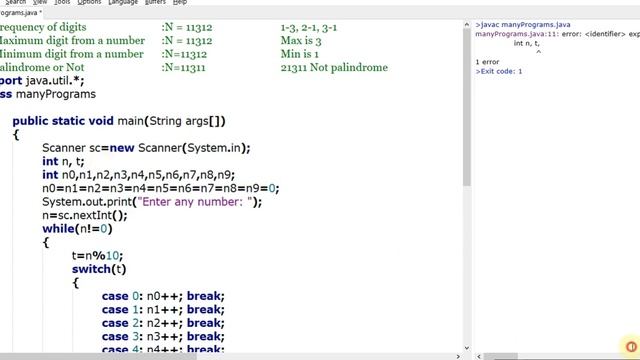640x360 pixels.
Task: Open the Options menu
Action: pyautogui.click(x=89, y=2)
